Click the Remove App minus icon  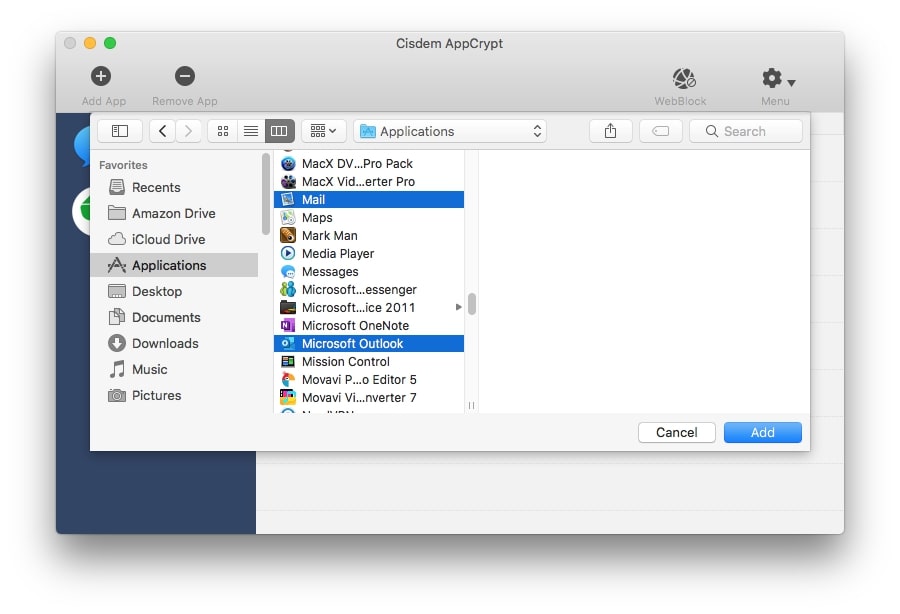coord(185,76)
